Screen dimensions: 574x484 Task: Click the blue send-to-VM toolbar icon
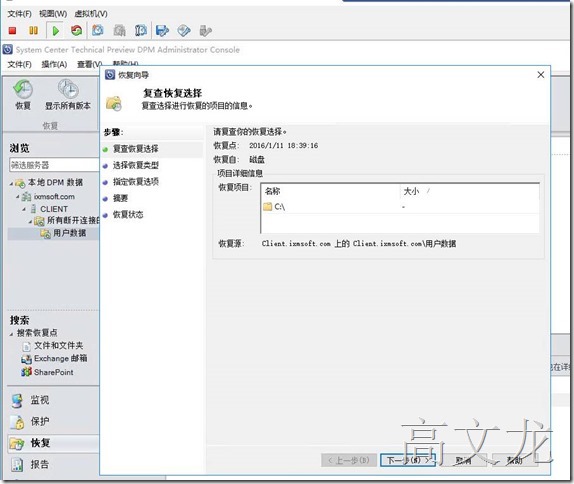point(162,31)
